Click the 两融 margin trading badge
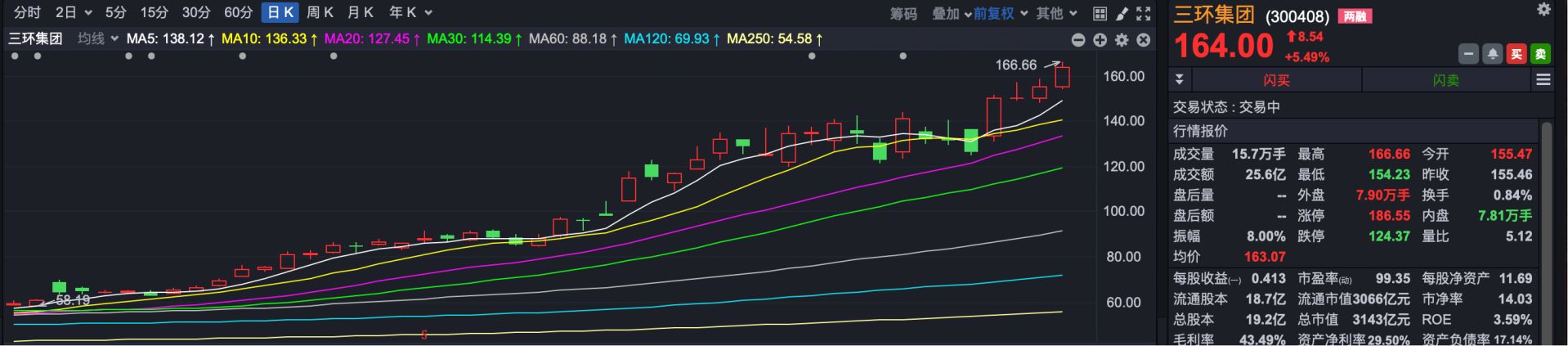 [x=1356, y=16]
